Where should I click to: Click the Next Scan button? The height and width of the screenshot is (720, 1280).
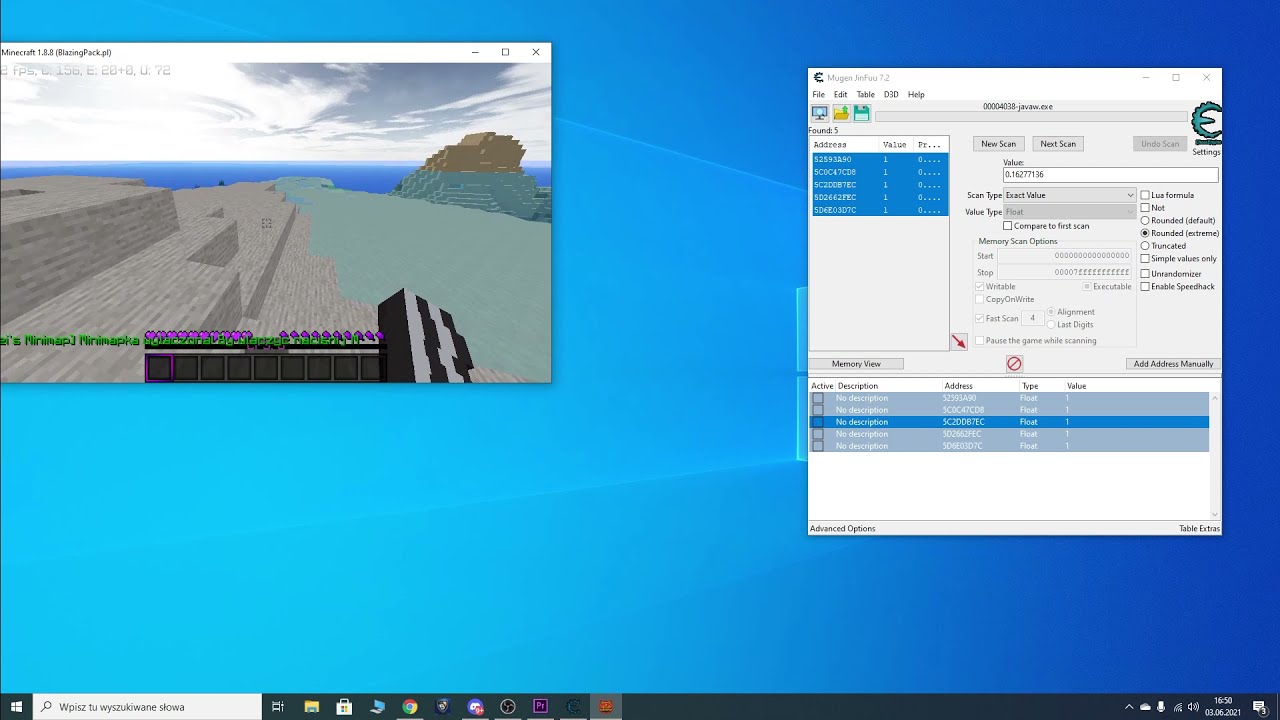1058,144
